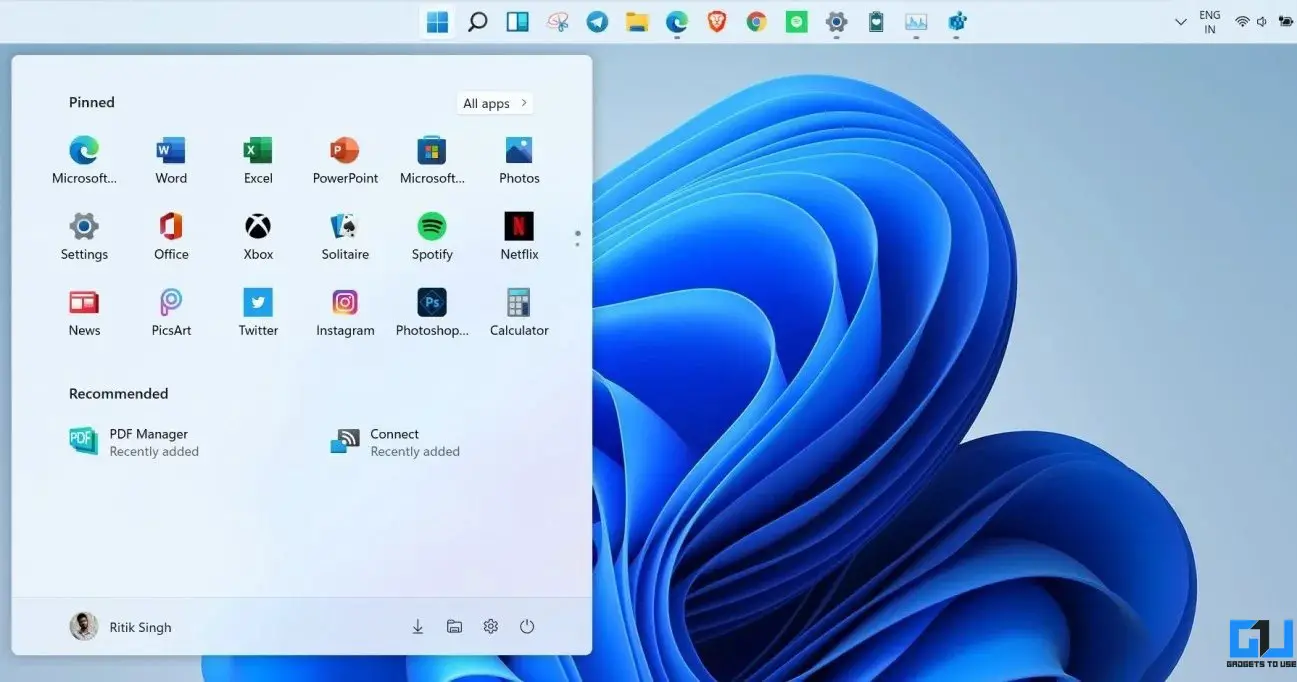The image size is (1297, 682).
Task: Launch PicsArt from pinned apps
Action: 171,312
